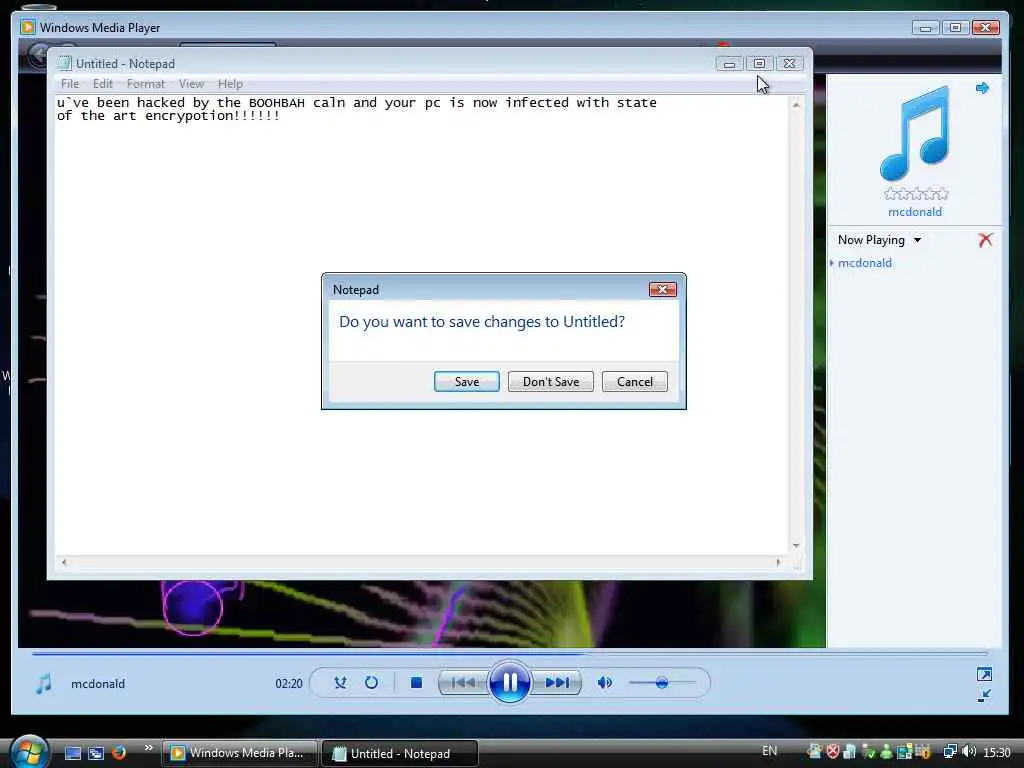The image size is (1024, 768).
Task: Switch to Windows Media Player taskbar button
Action: click(239, 753)
